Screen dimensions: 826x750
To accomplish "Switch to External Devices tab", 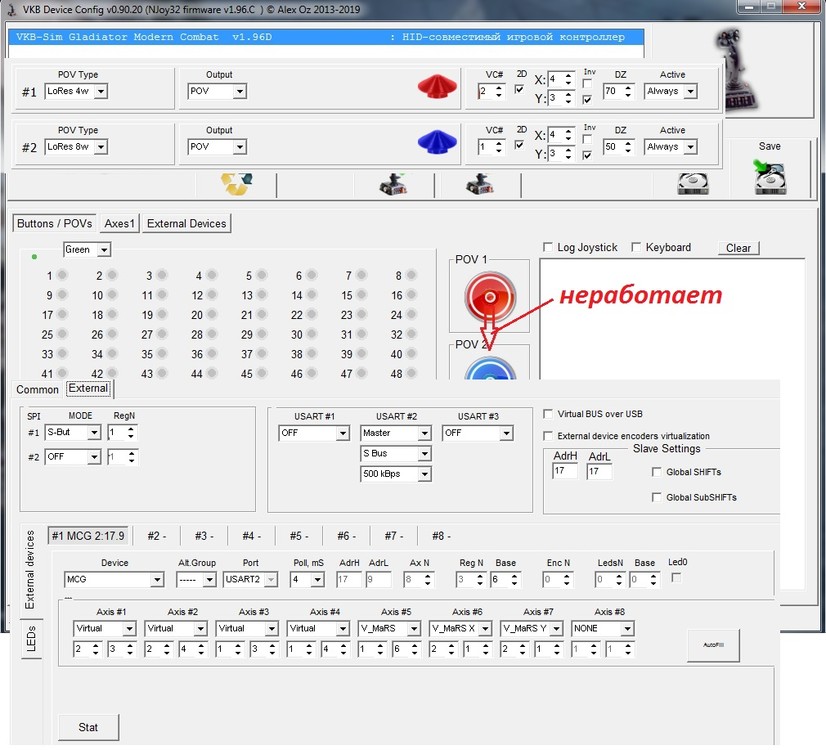I will point(186,223).
